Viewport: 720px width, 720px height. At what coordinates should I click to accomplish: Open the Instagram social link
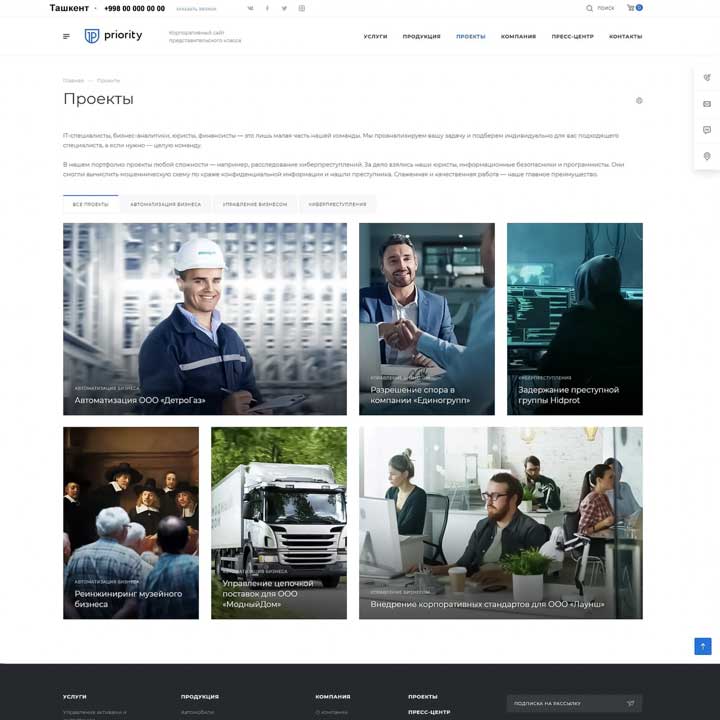tap(301, 8)
